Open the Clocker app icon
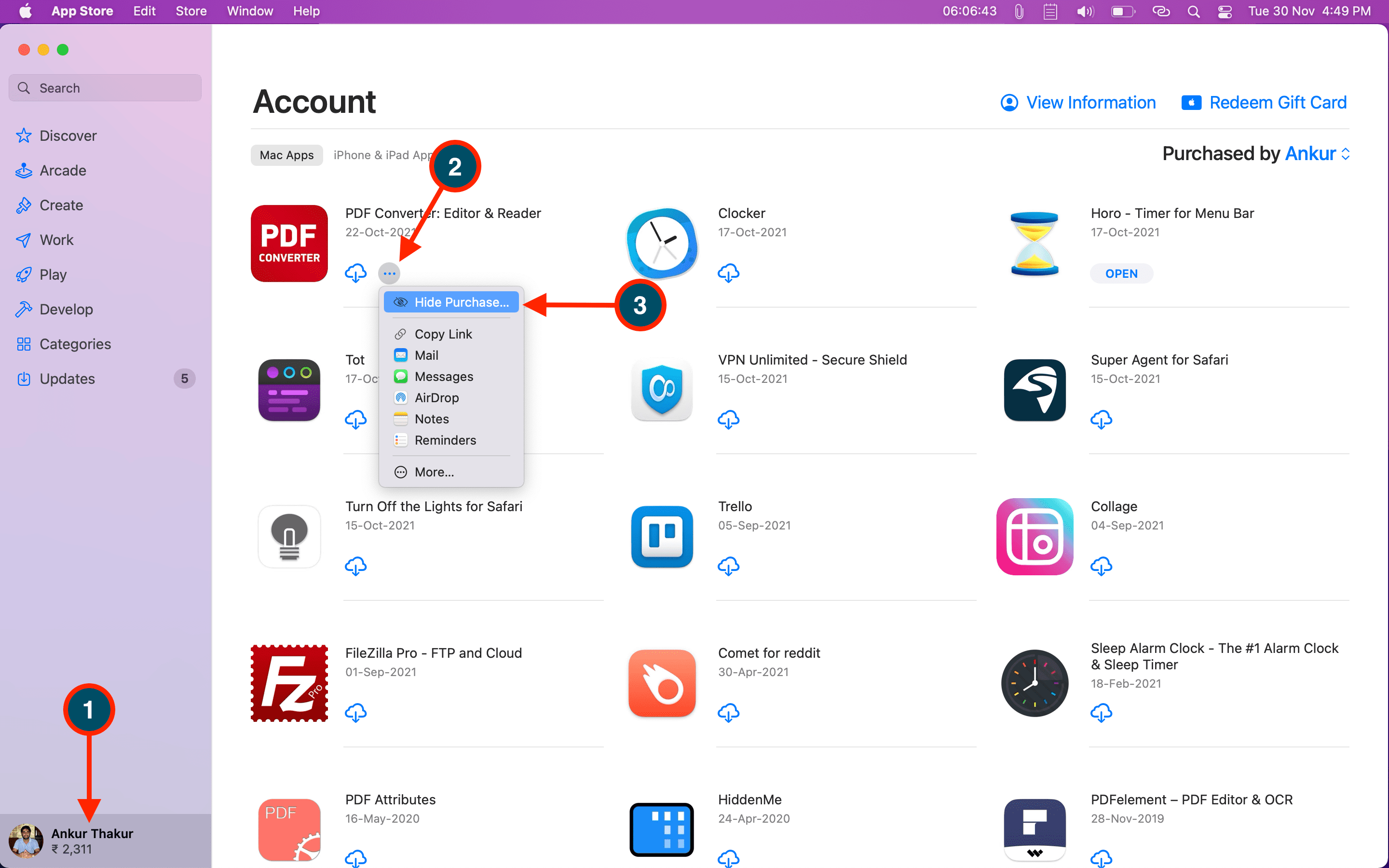1389x868 pixels. point(662,244)
